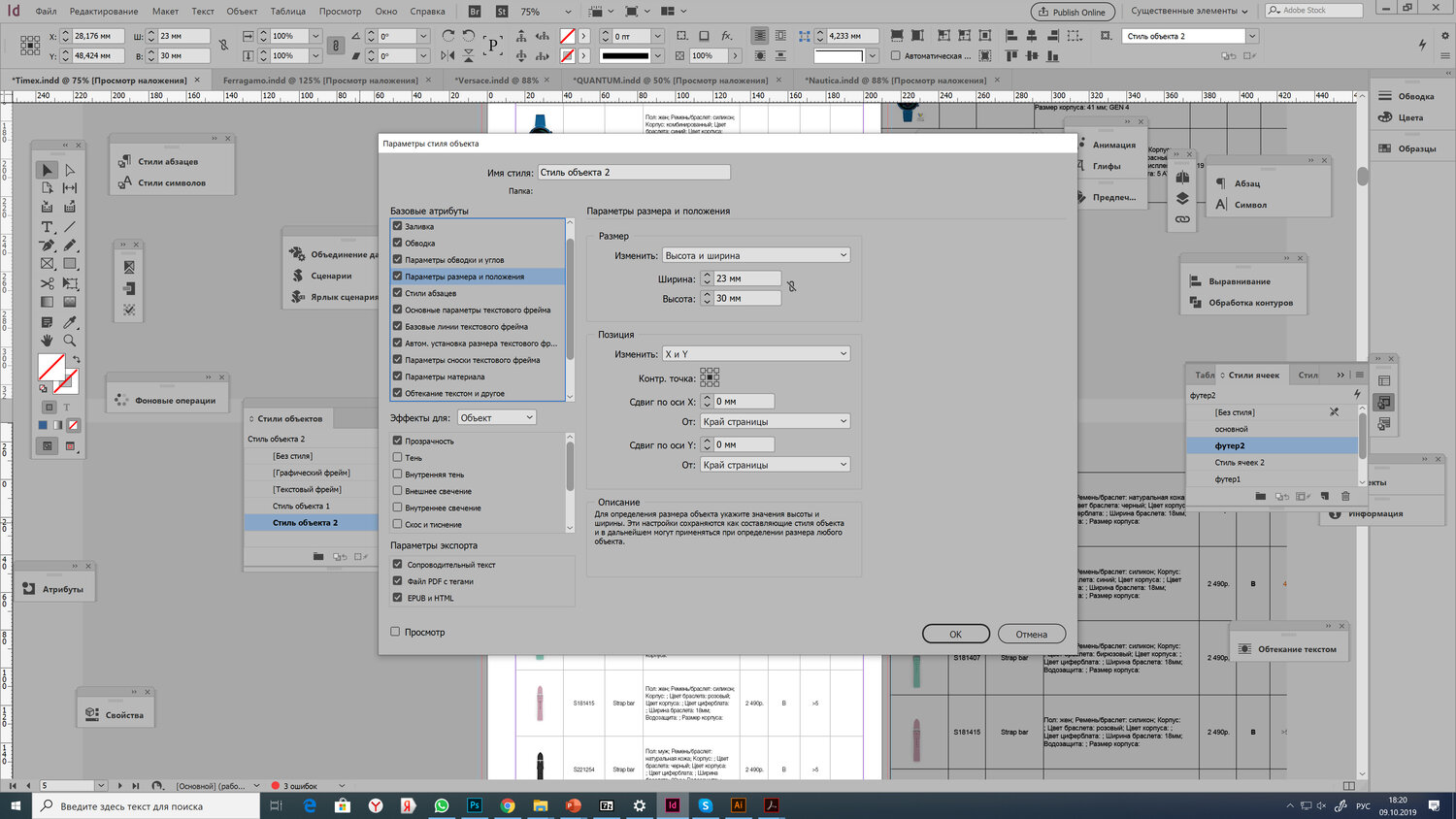
Task: Open the Таблица menu
Action: (x=287, y=12)
